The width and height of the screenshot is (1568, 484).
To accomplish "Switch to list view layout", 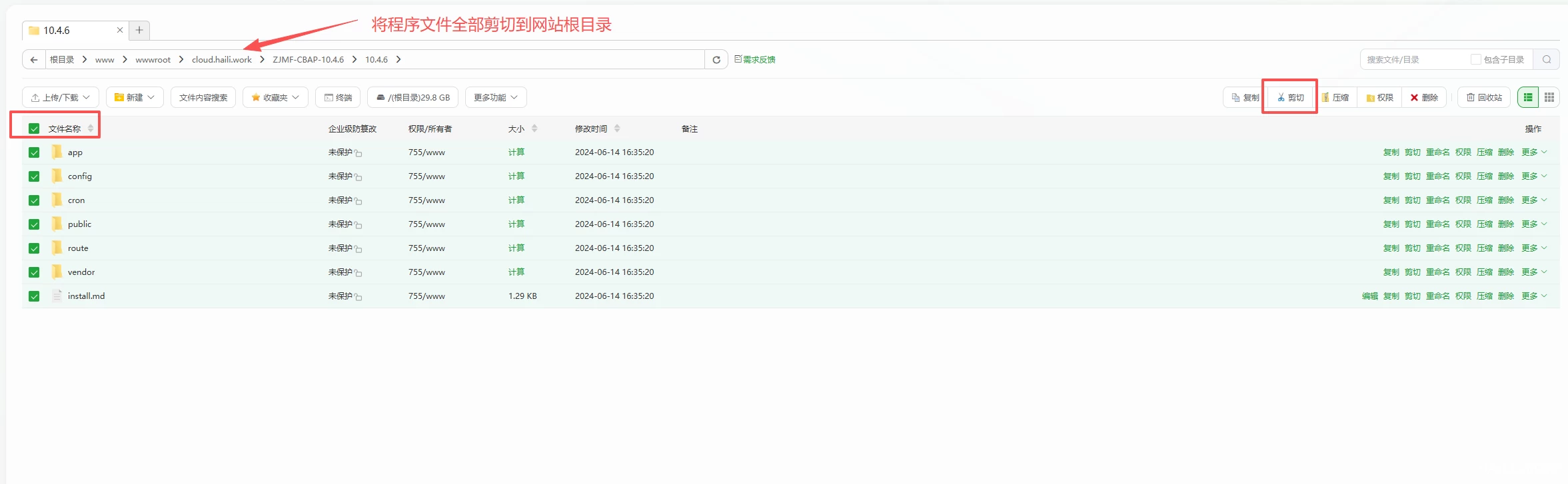I will (1528, 98).
